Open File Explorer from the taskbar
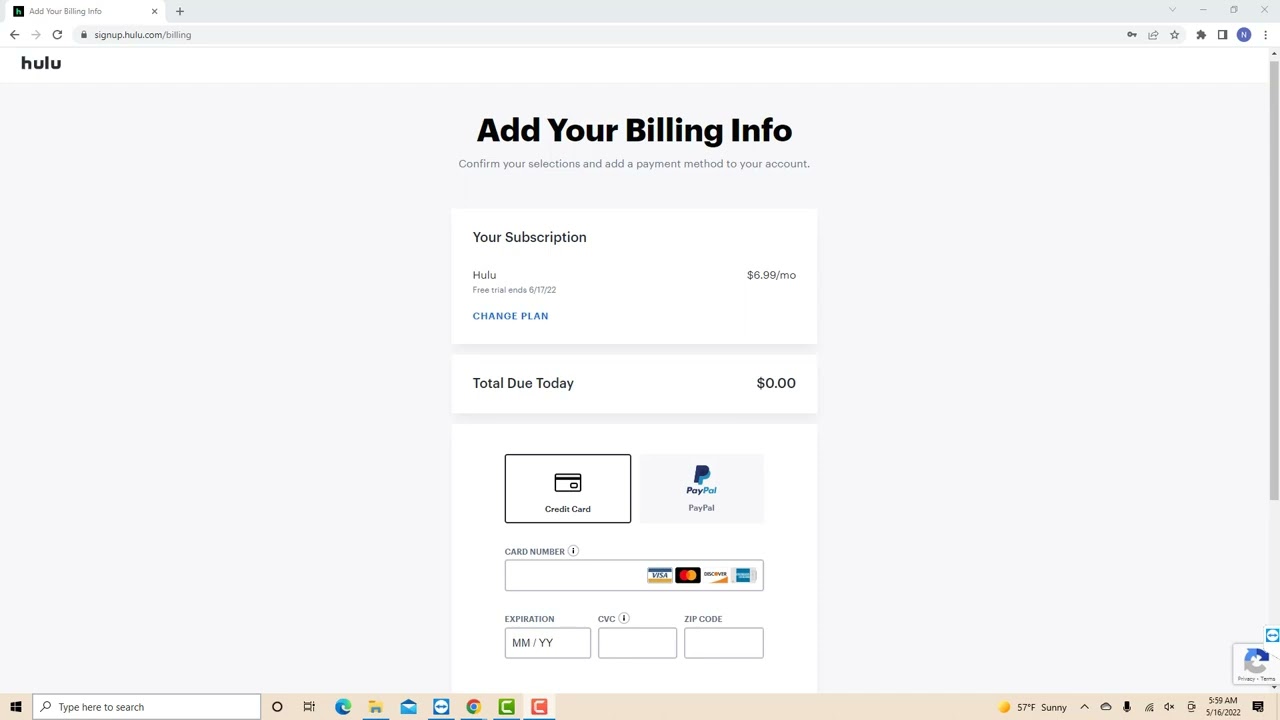This screenshot has width=1280, height=720. click(x=375, y=707)
